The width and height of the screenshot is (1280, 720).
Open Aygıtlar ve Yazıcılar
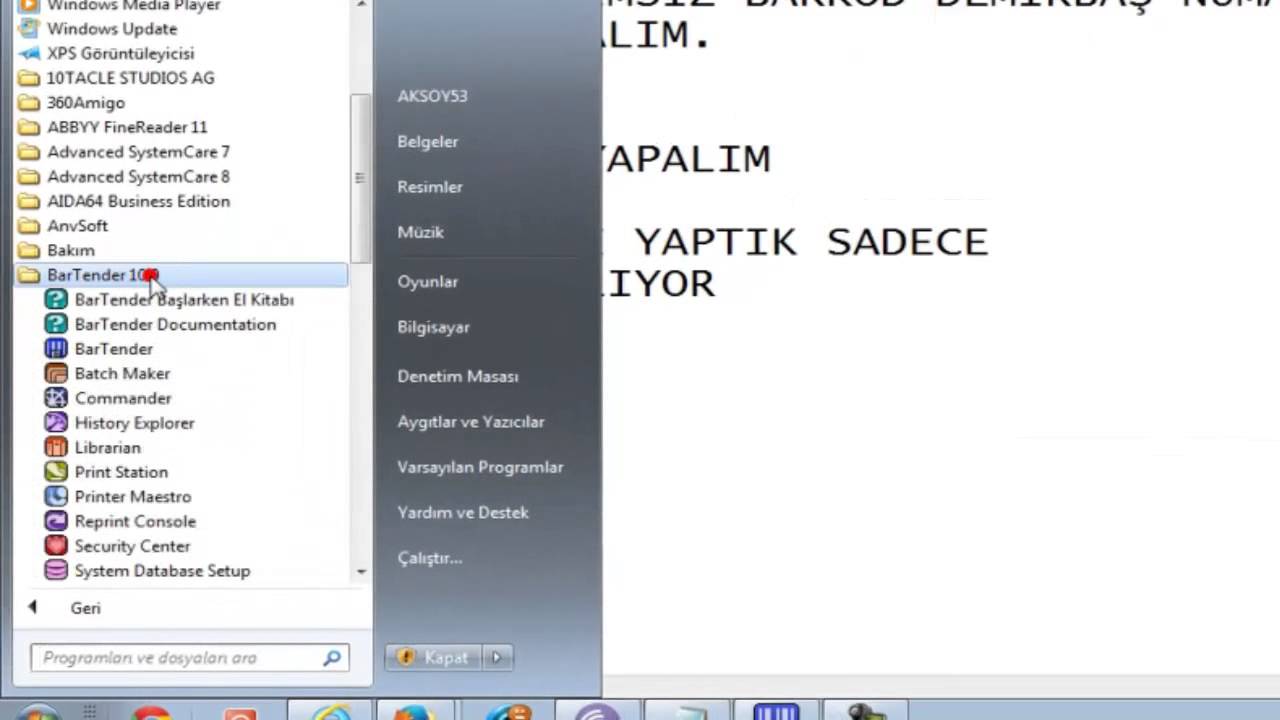pyautogui.click(x=471, y=422)
